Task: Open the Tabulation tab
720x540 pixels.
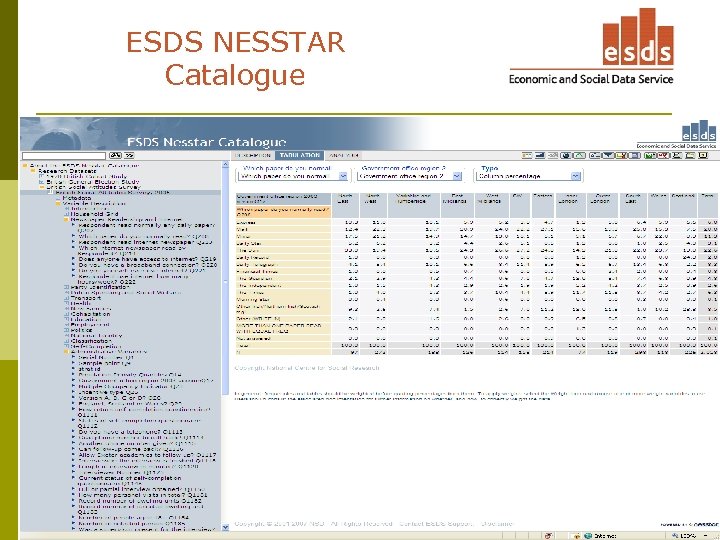Action: [299, 155]
